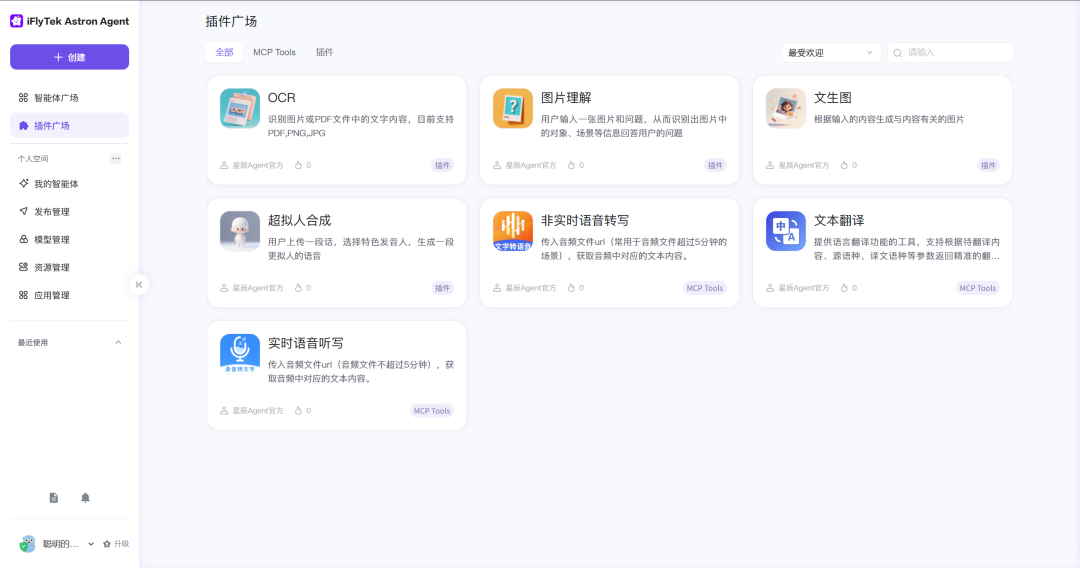
Task: Open the 实时语音听写 card title
Action: (306, 343)
